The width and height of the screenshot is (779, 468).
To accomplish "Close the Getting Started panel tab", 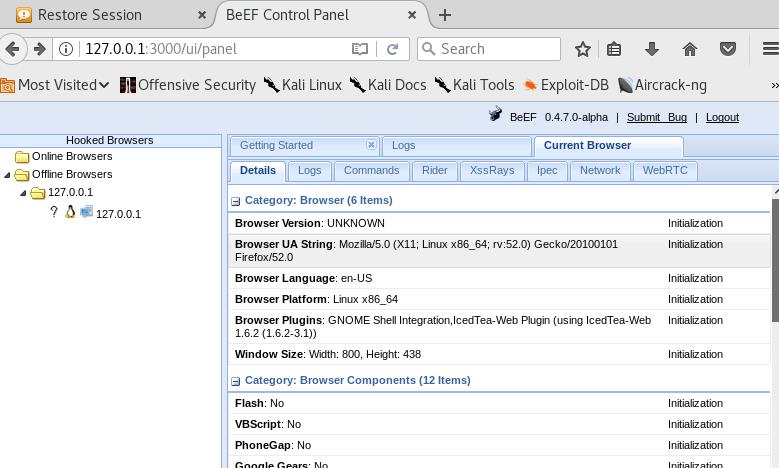I will [x=371, y=145].
